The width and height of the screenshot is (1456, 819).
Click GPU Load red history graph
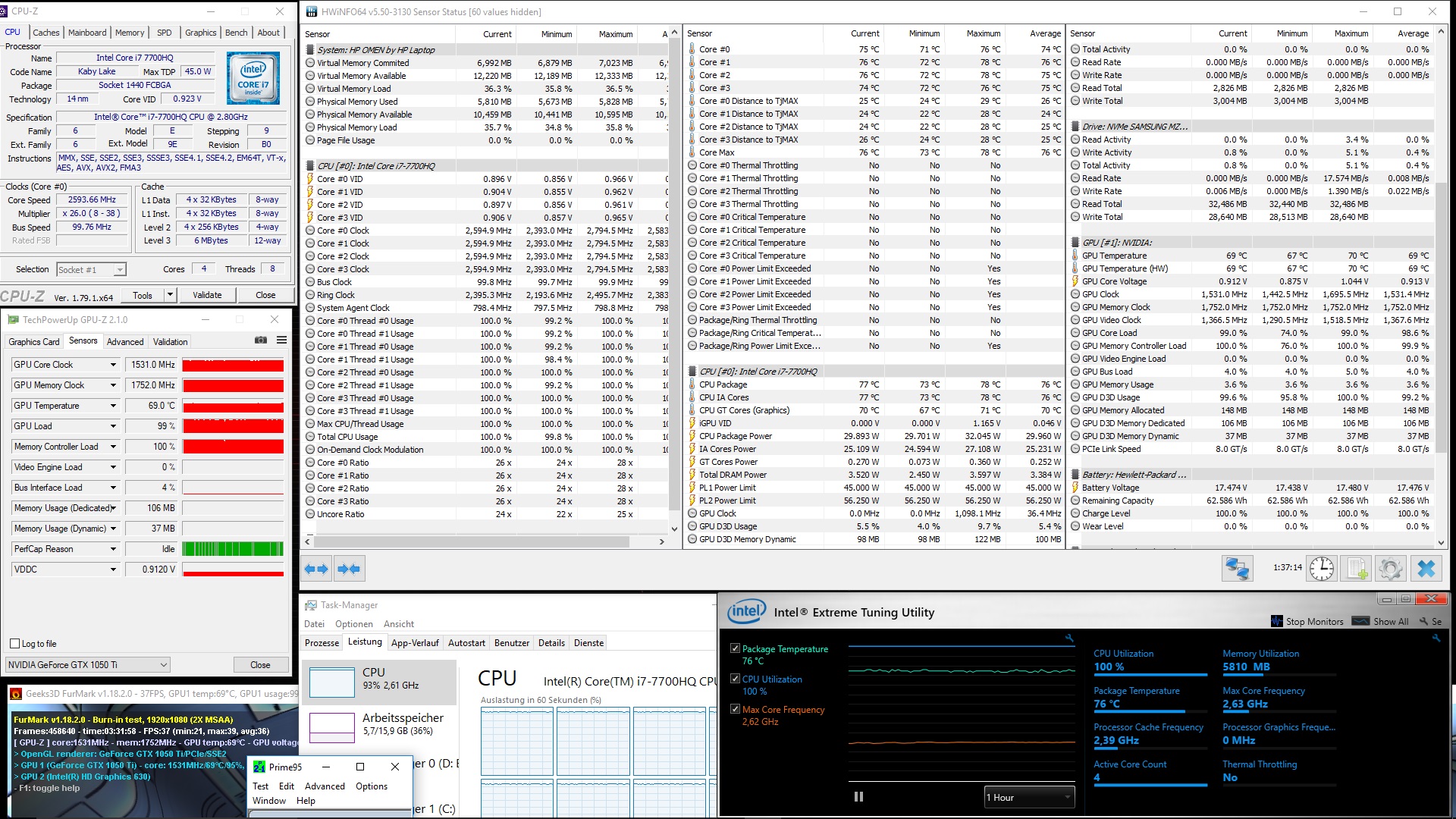click(233, 426)
